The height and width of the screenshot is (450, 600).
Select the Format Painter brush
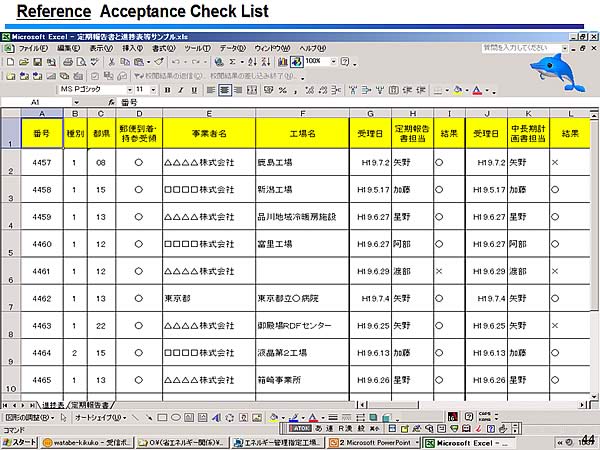[159, 62]
